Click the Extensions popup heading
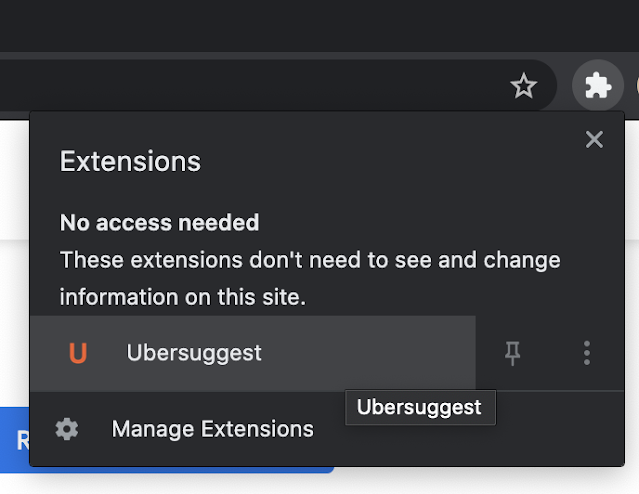Screen dimensions: 639x494 [x=130, y=161]
